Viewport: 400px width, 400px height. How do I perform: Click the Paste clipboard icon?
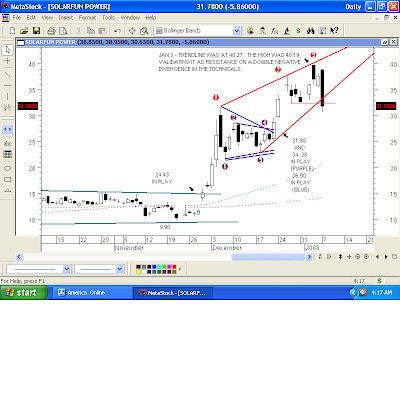(x=103, y=31)
